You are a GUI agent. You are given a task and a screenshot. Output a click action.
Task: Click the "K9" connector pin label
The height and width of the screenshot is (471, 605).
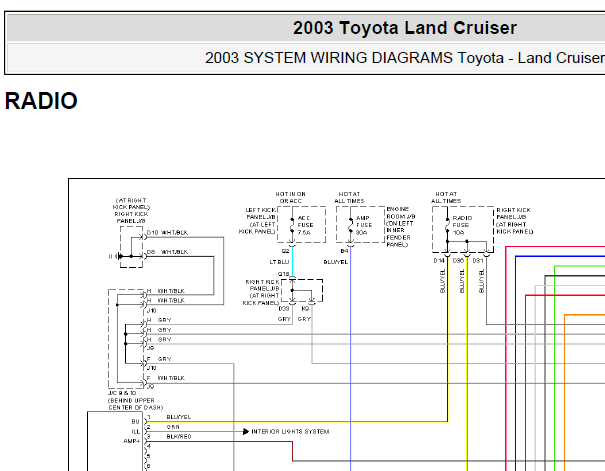pyautogui.click(x=305, y=309)
